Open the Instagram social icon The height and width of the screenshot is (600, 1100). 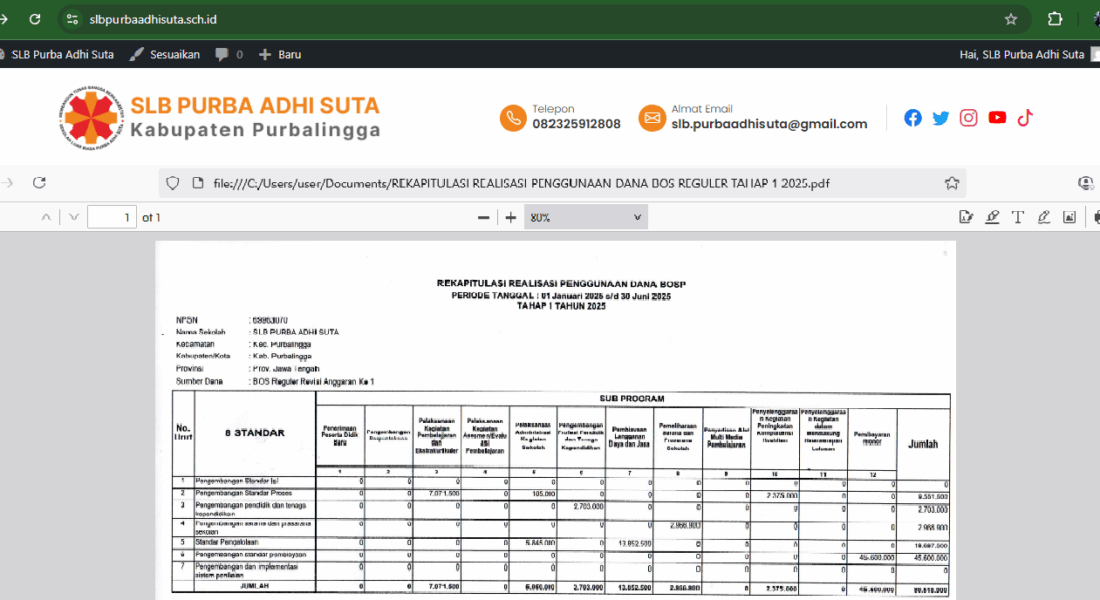[x=968, y=117]
